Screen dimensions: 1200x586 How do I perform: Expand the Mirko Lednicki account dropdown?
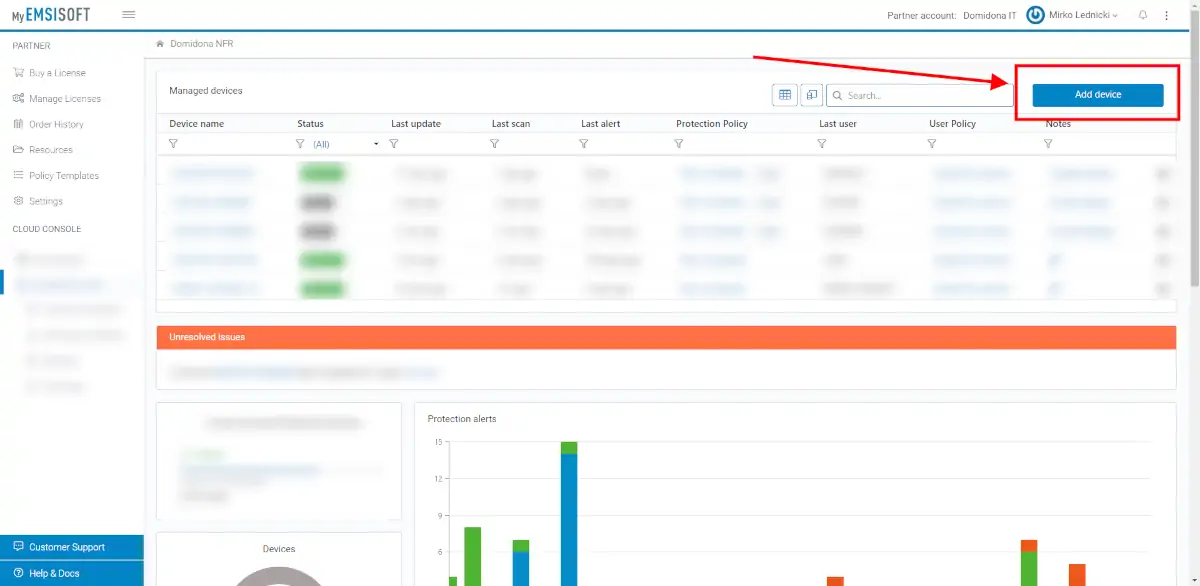(1083, 15)
